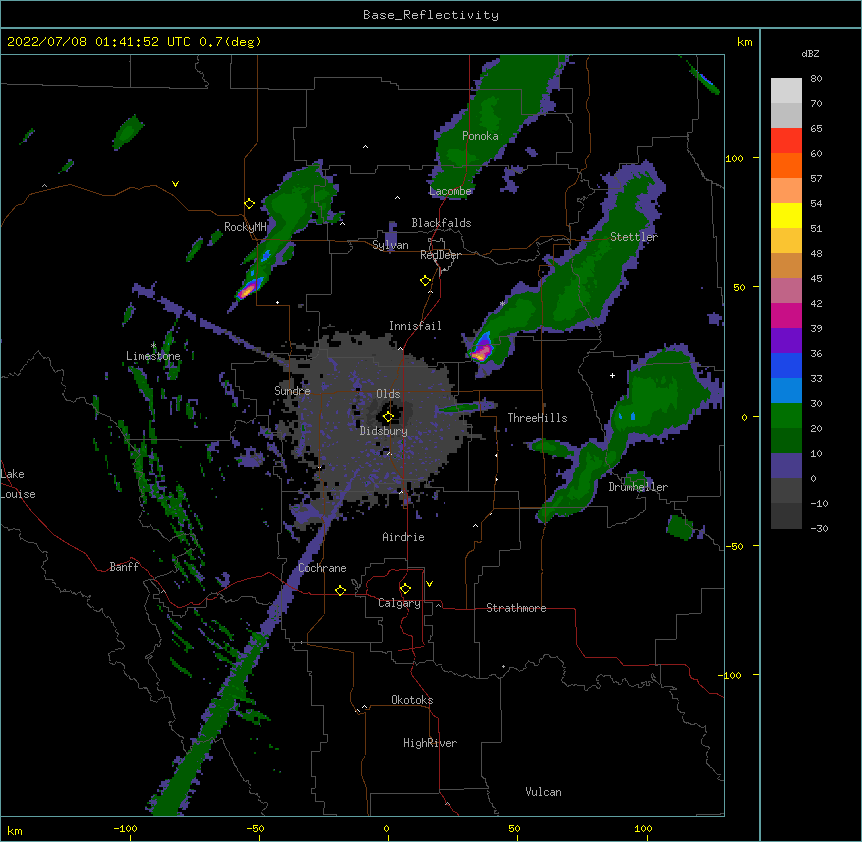862x842 pixels.
Task: Click the intense storm cell southwest of RockyMH
Action: pos(248,289)
